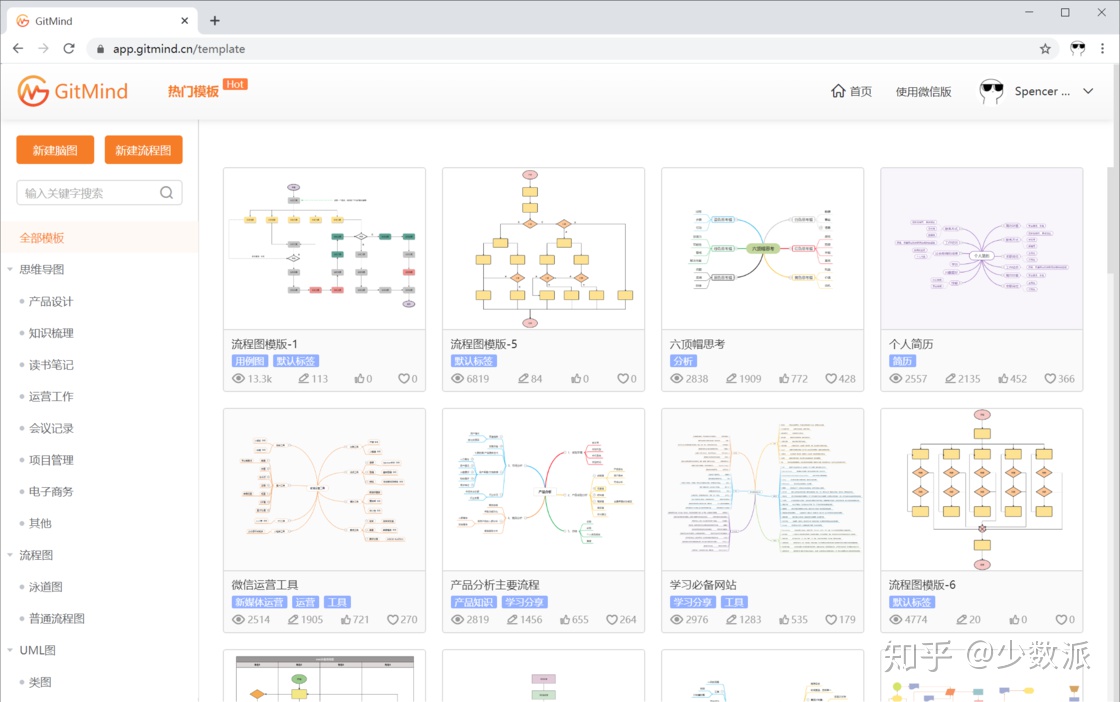The width and height of the screenshot is (1120, 702).
Task: Click the thumbs-up icon on 个人简历
Action: 1003,378
